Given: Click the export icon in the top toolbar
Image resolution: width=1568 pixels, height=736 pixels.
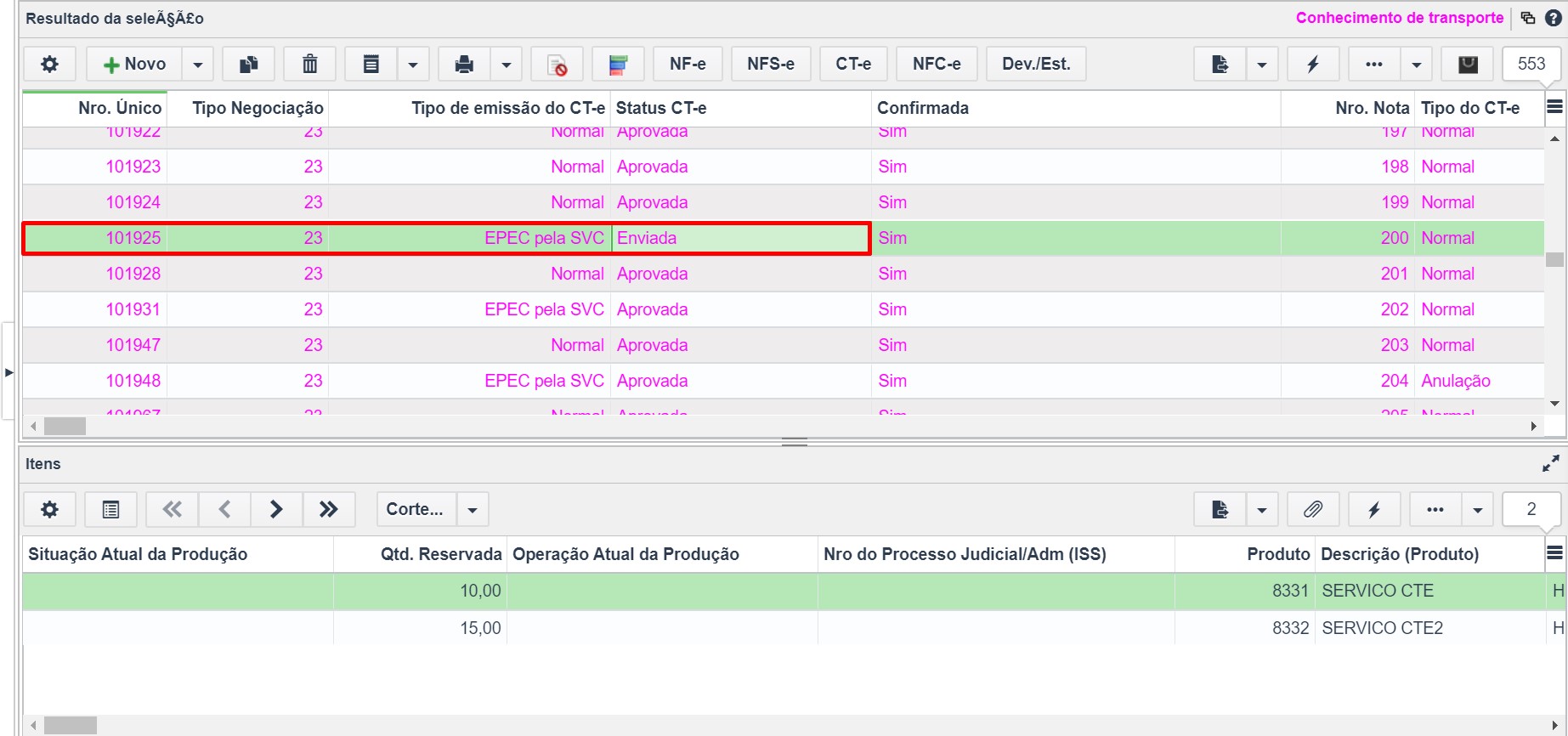Looking at the screenshot, I should click(x=1220, y=64).
